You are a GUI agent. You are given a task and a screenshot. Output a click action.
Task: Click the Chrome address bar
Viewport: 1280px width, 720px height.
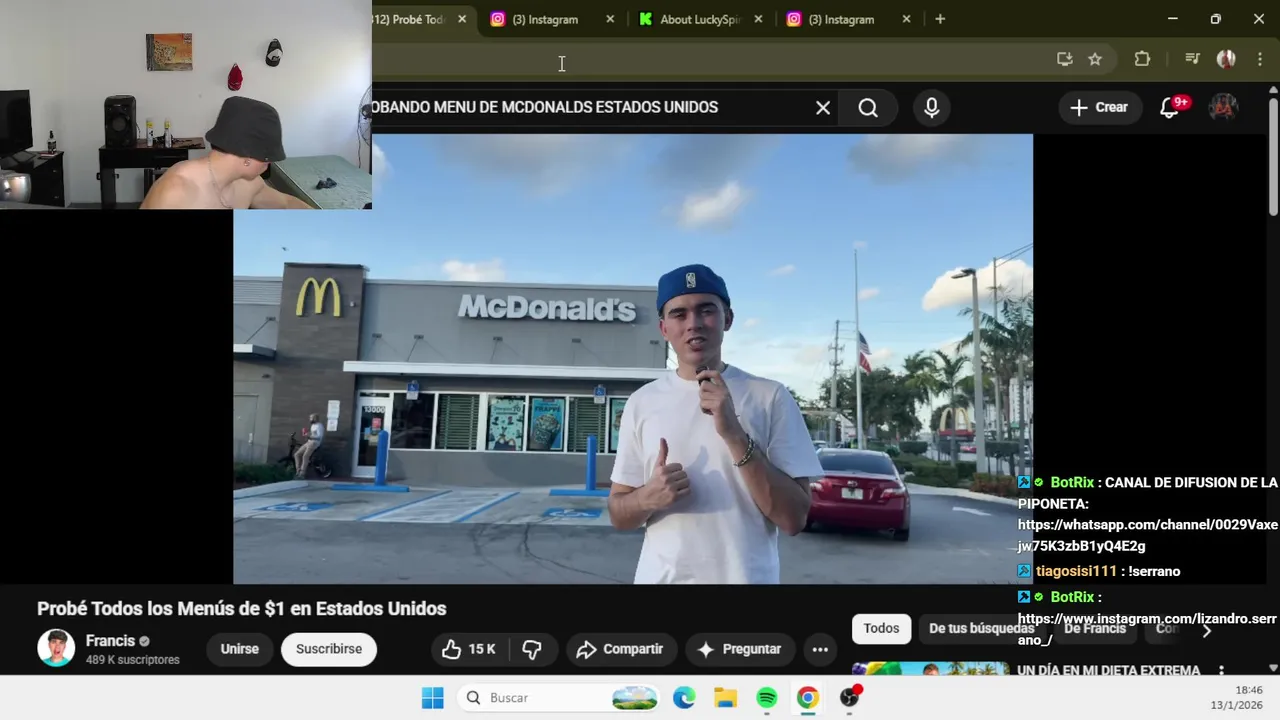tap(710, 59)
